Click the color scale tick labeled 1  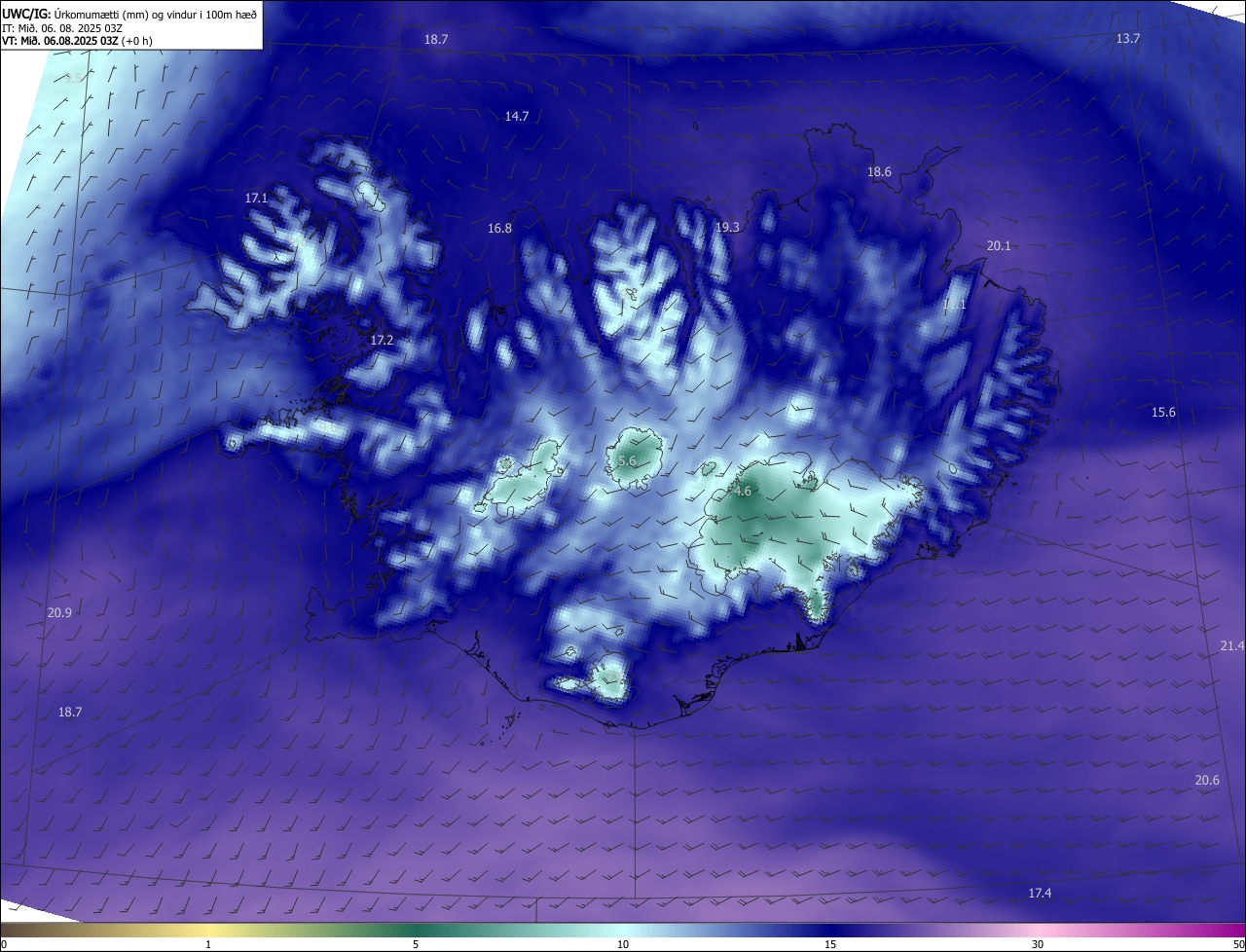209,944
